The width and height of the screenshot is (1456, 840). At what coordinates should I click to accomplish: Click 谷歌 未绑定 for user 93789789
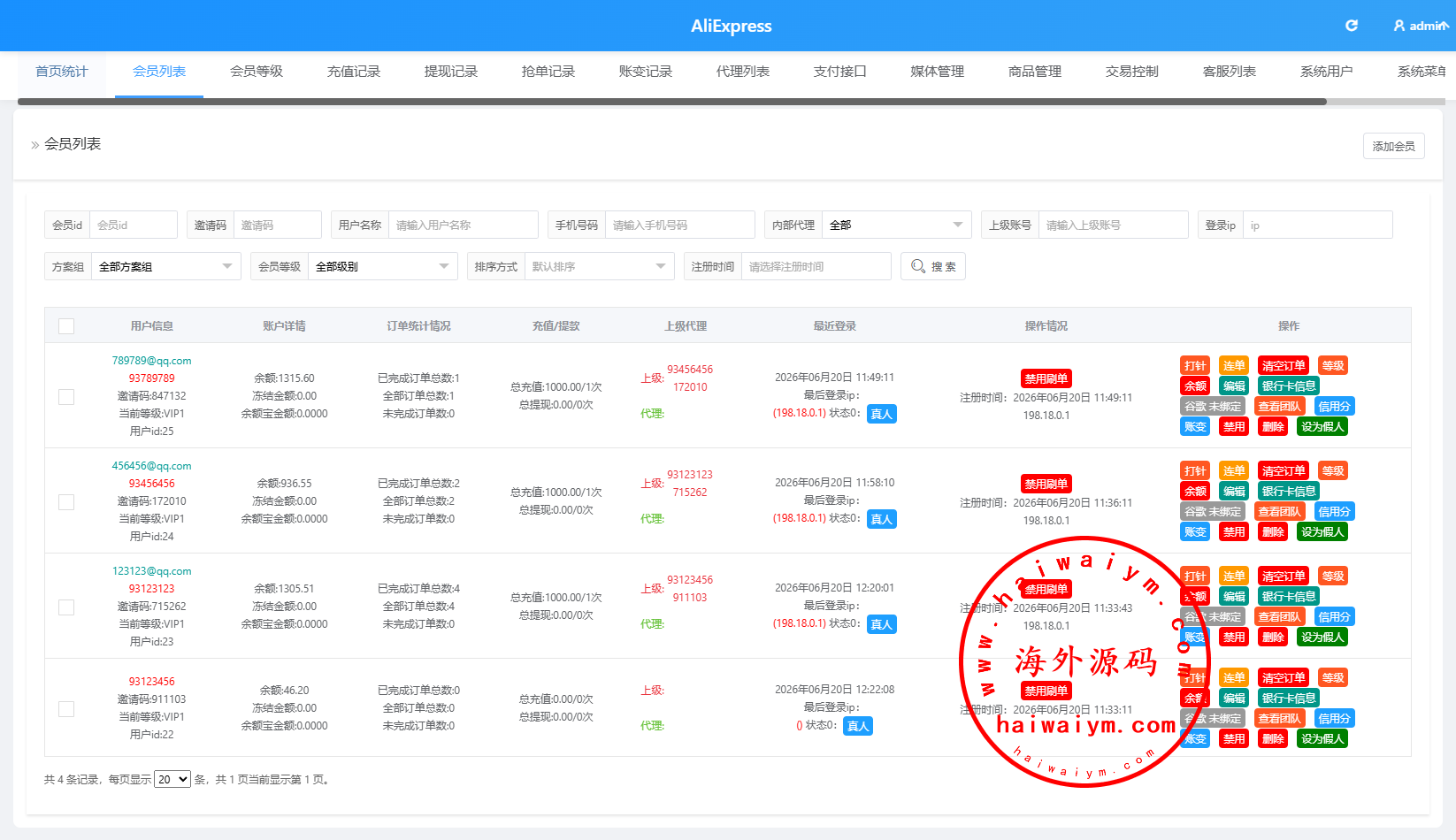click(x=1213, y=407)
